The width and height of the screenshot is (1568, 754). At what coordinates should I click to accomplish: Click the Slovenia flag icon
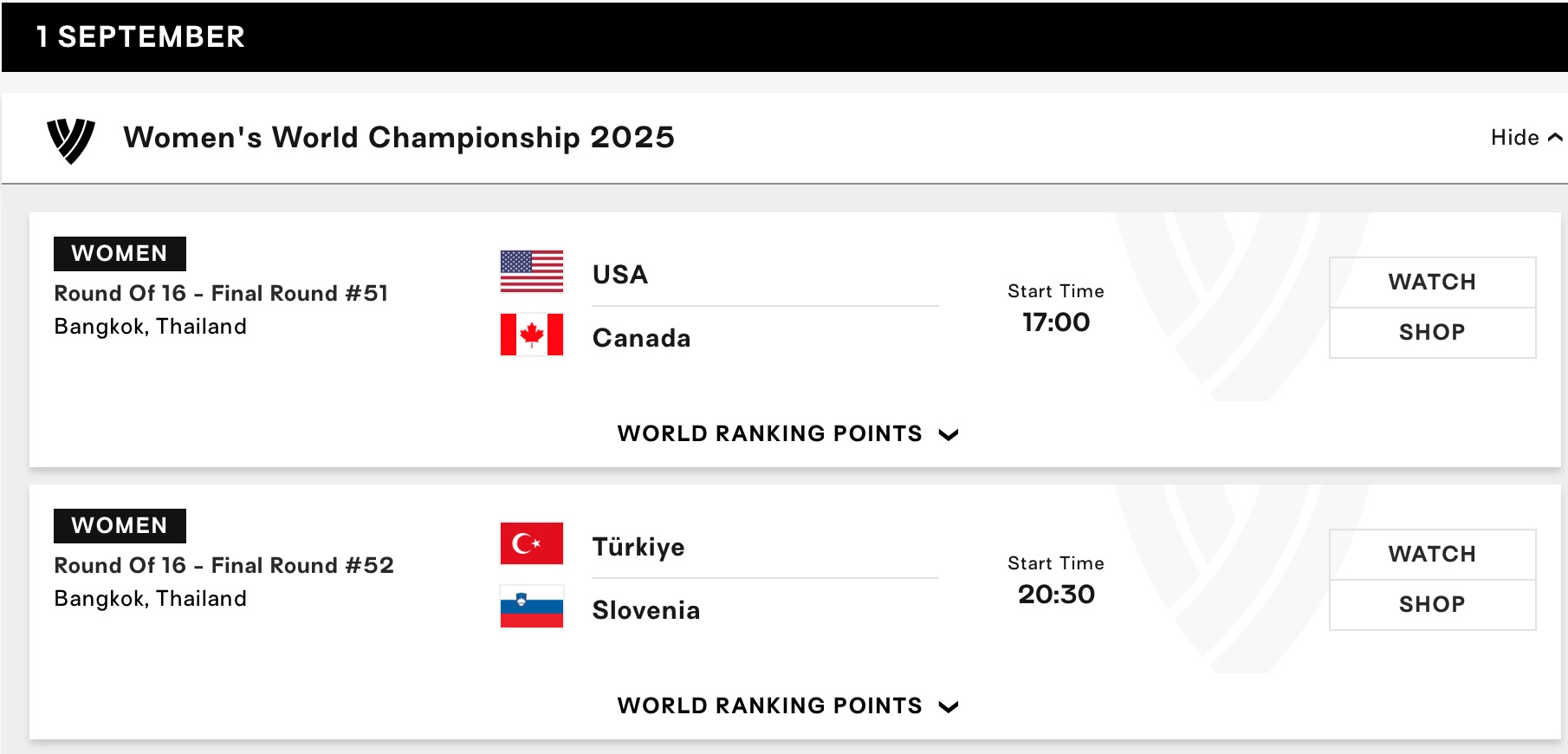532,607
